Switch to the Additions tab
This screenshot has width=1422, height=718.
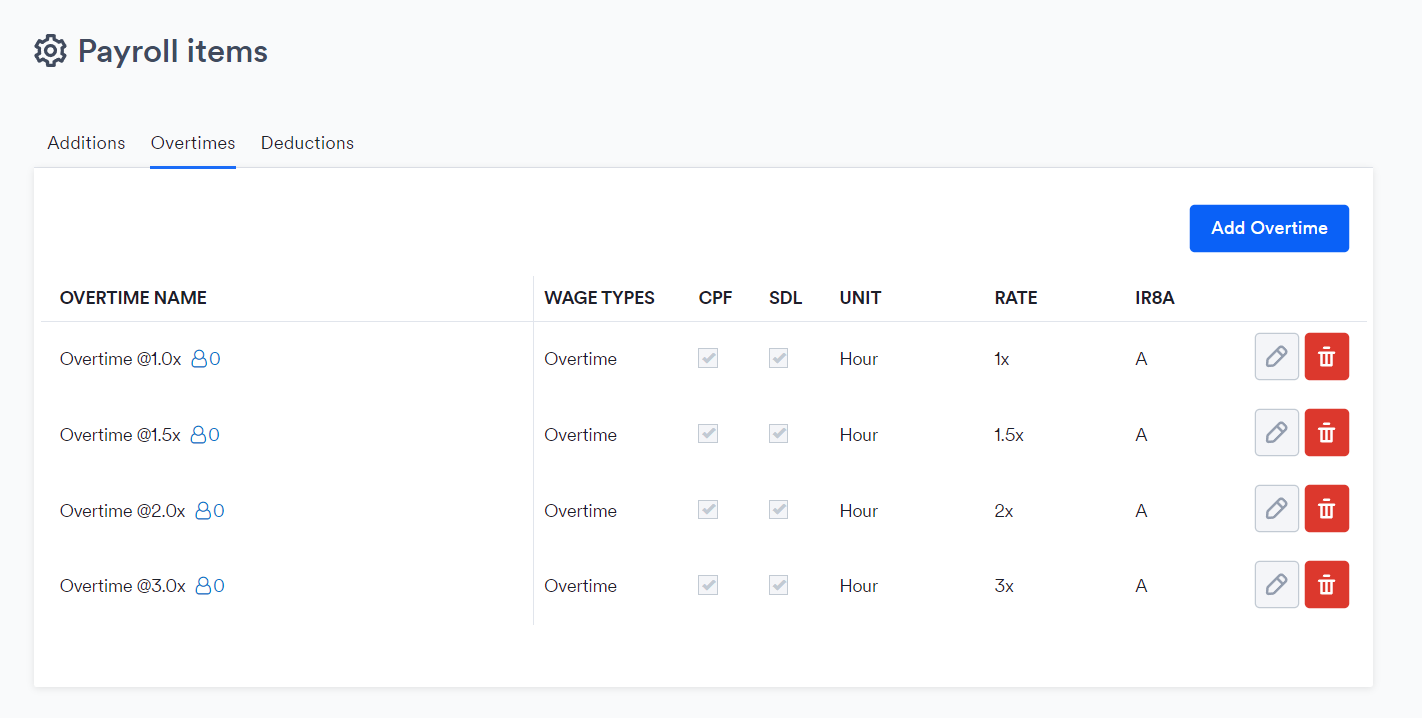[87, 143]
